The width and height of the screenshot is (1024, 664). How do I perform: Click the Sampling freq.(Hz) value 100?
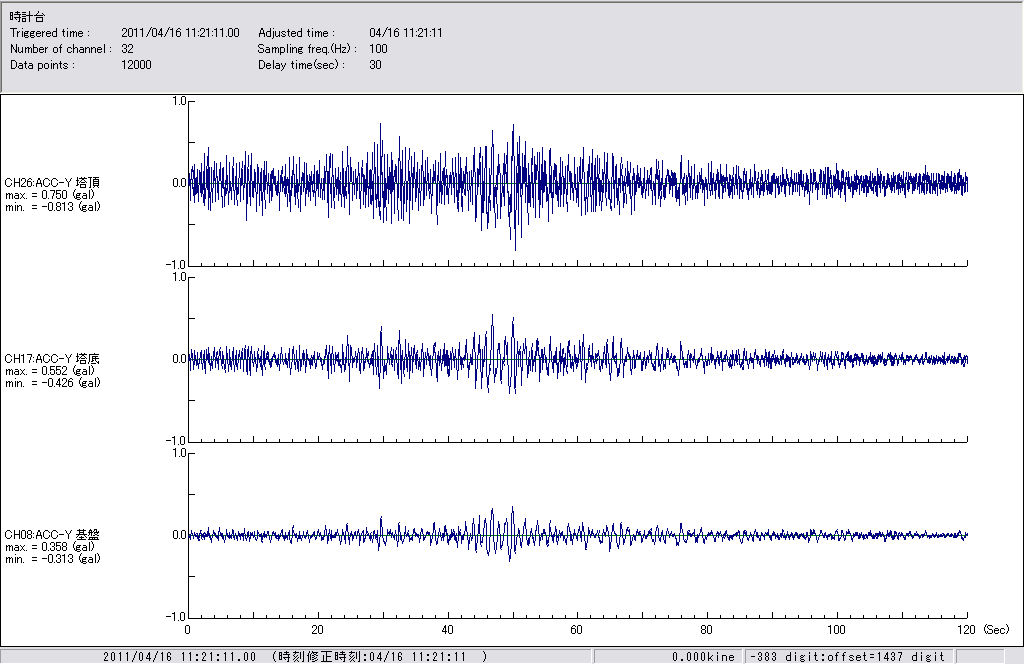coord(378,49)
